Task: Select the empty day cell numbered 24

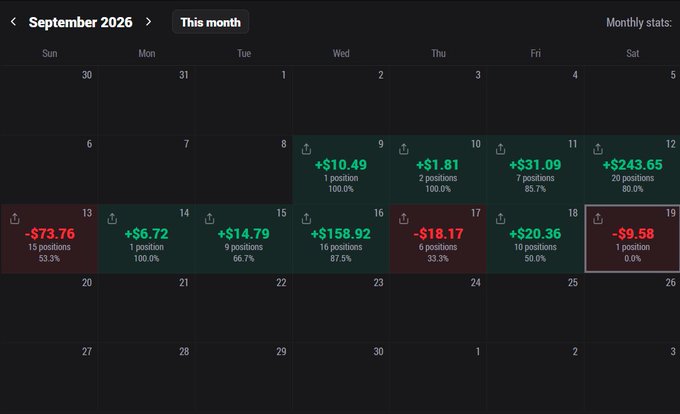Action: [x=438, y=308]
